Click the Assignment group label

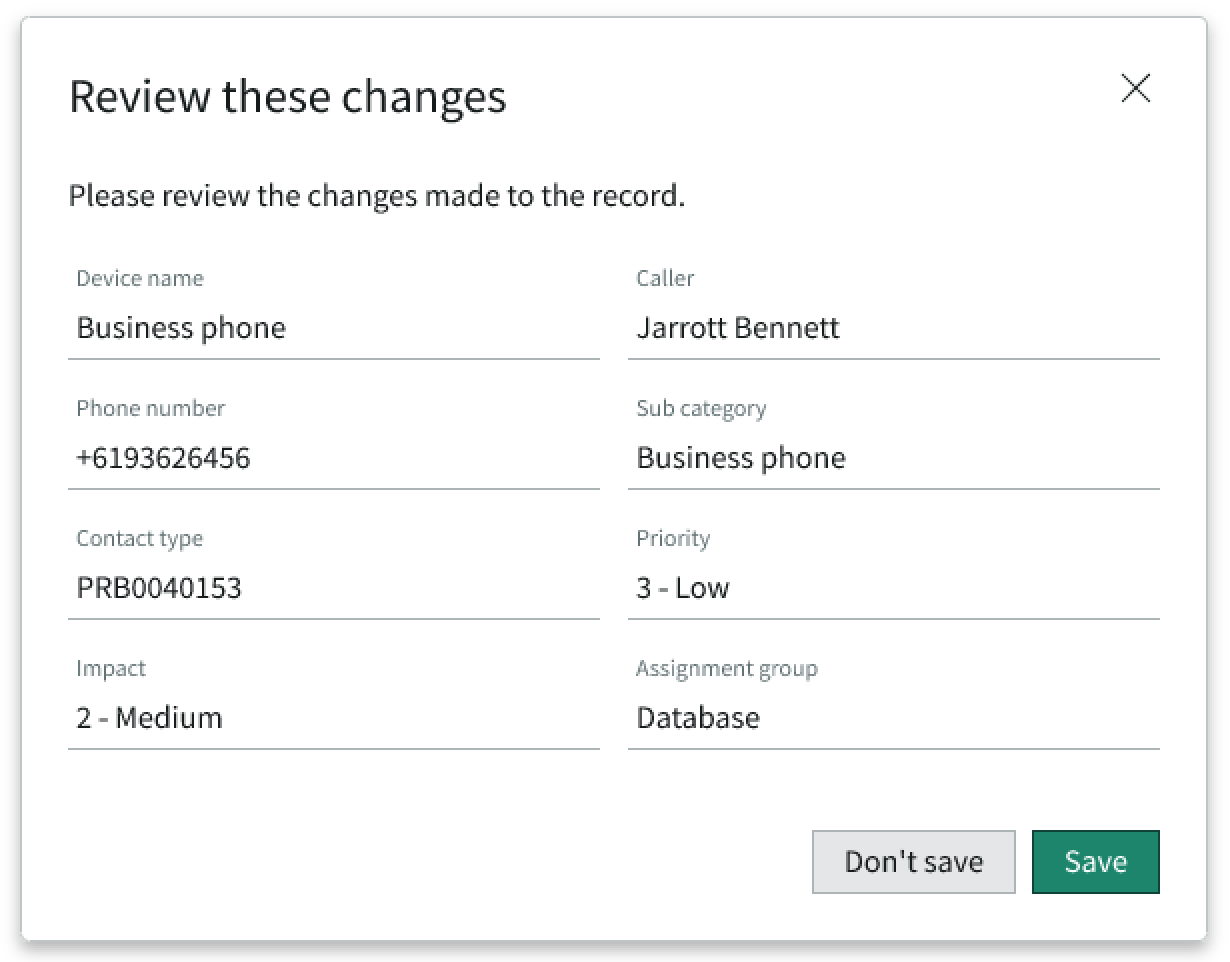point(727,668)
